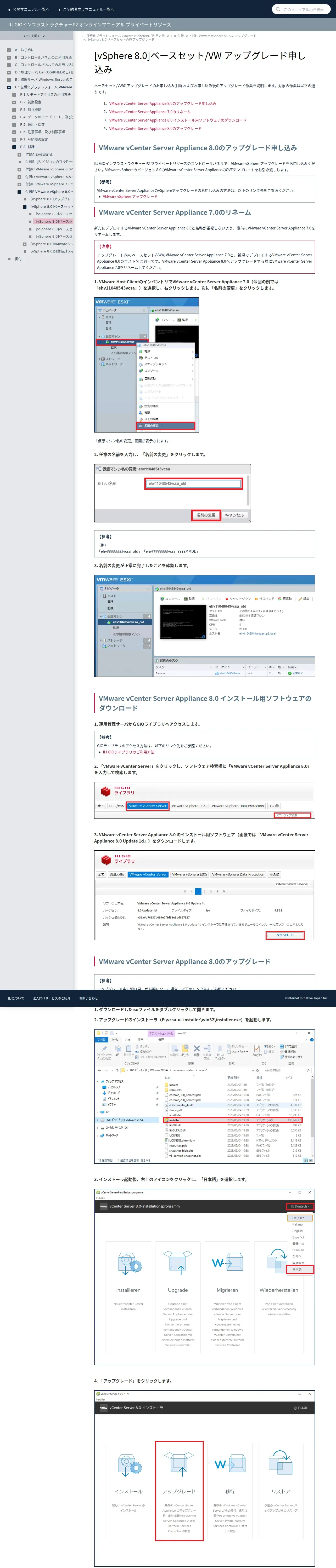Image resolution: width=336 pixels, height=1568 pixels.
Task: Open the Deutsch language dropdown in installer
Action: pos(300,1206)
